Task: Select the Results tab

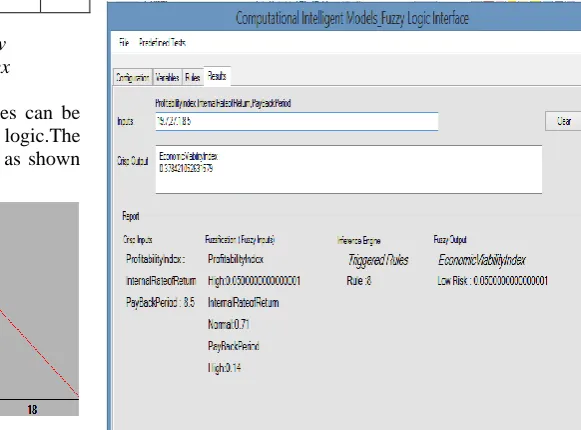Action: coord(217,76)
